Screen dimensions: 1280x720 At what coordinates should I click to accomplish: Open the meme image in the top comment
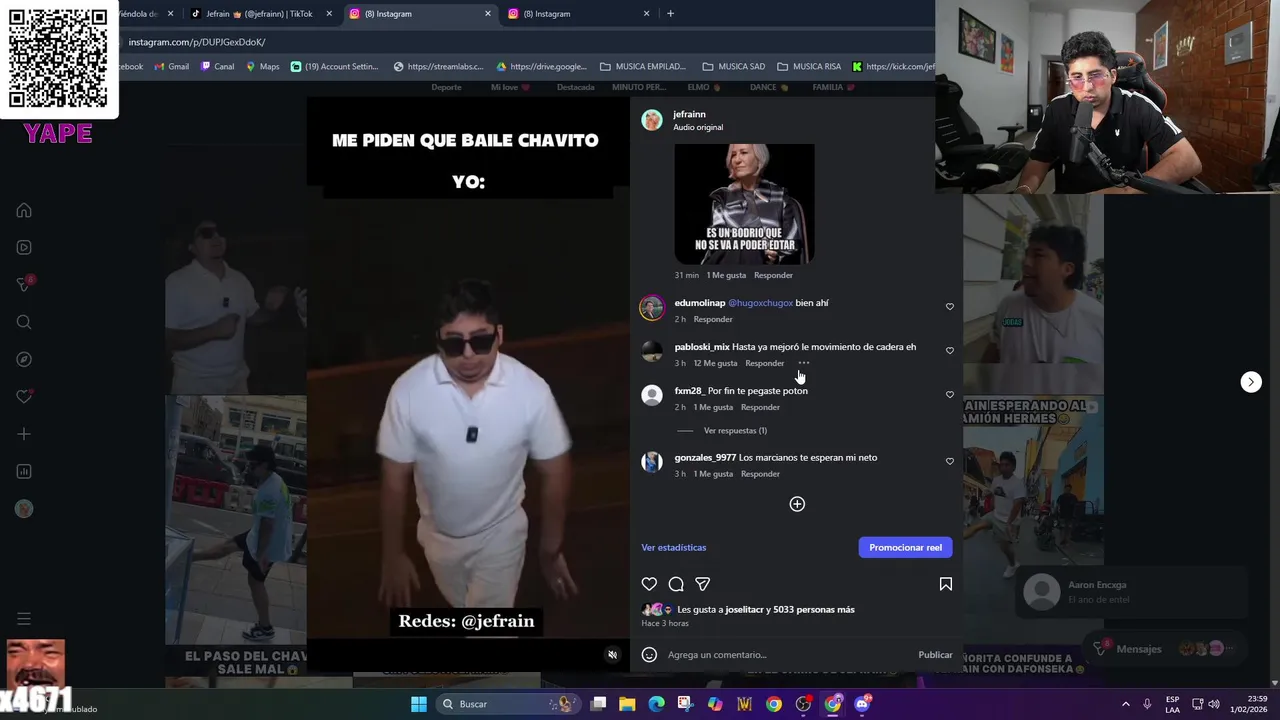point(744,204)
